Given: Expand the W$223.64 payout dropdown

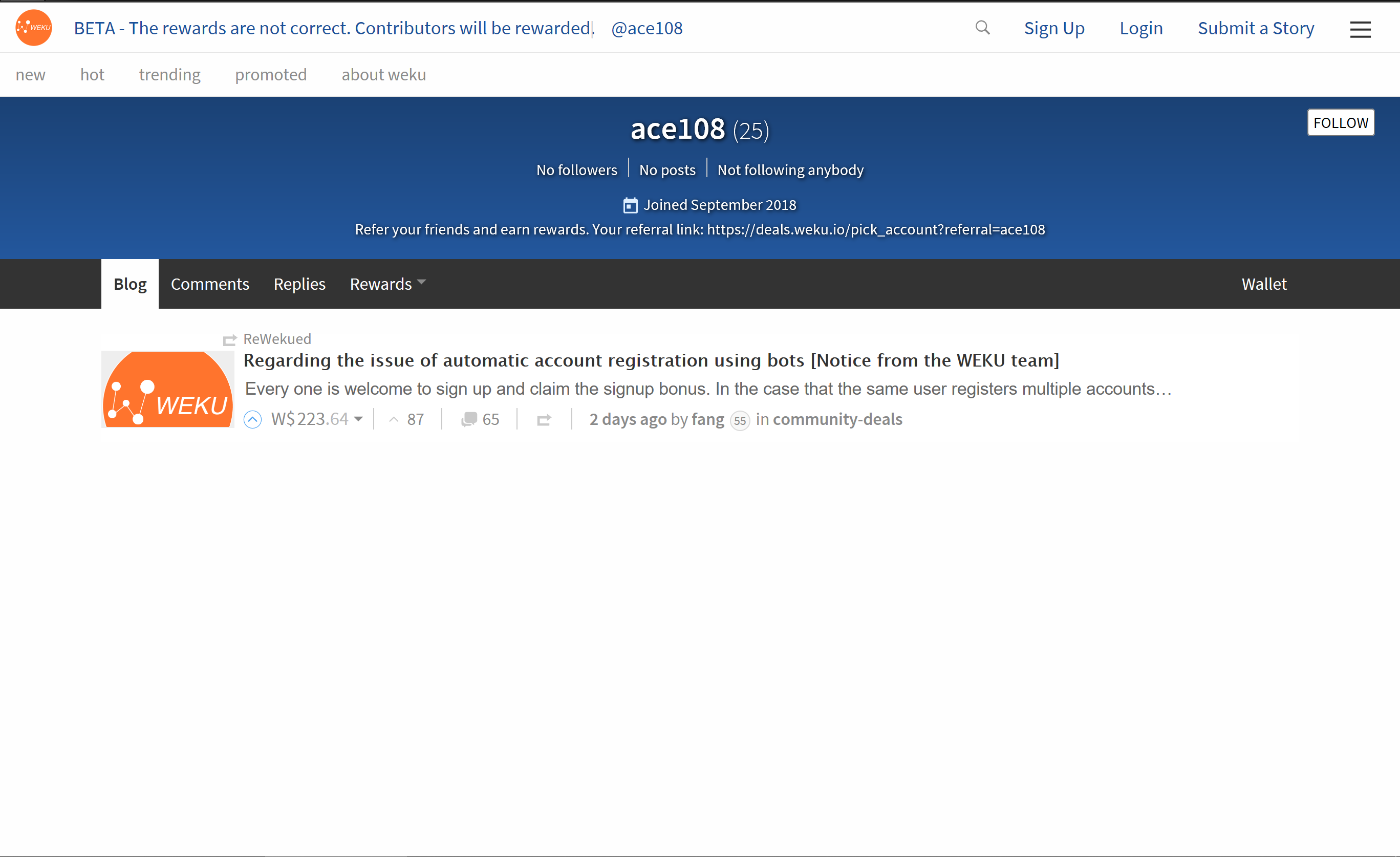Looking at the screenshot, I should (x=317, y=419).
